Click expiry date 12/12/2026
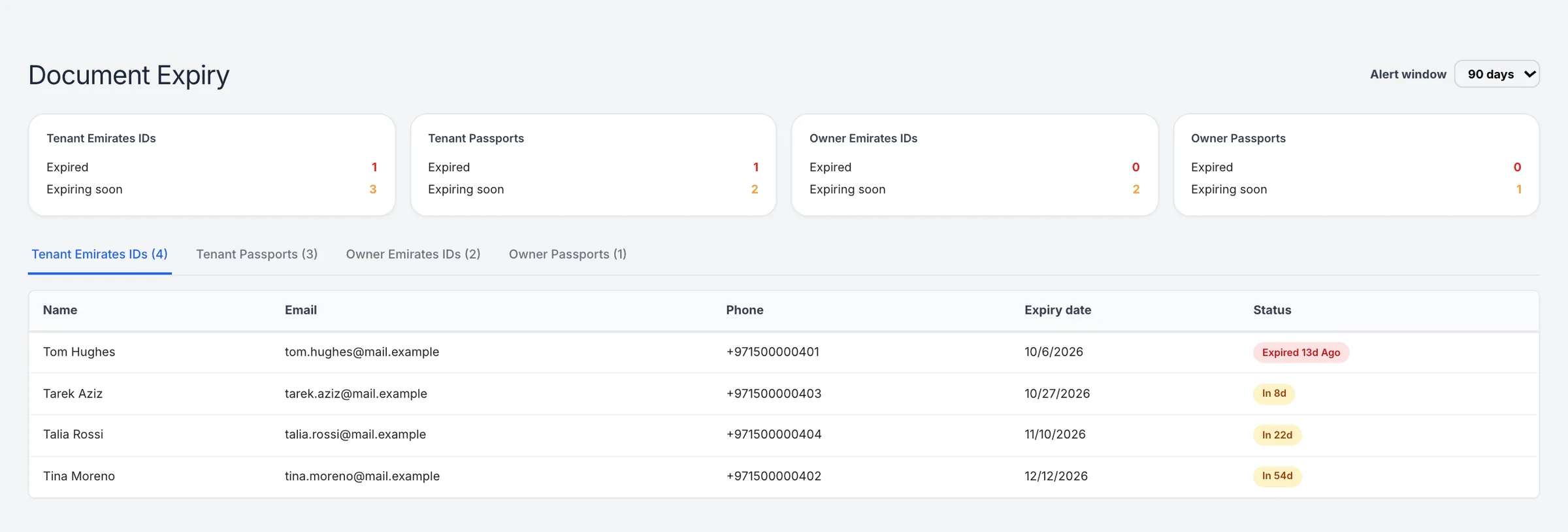The image size is (1568, 532). (1056, 476)
